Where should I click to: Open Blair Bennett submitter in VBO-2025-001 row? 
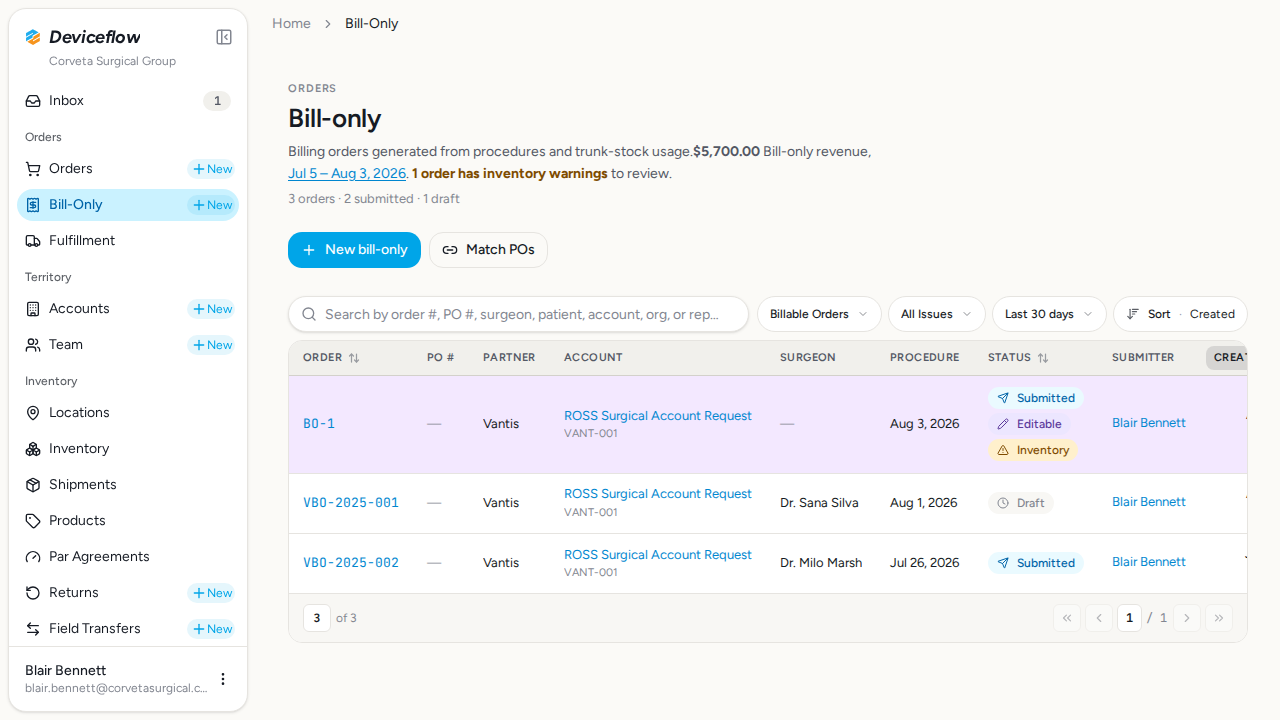click(1149, 502)
